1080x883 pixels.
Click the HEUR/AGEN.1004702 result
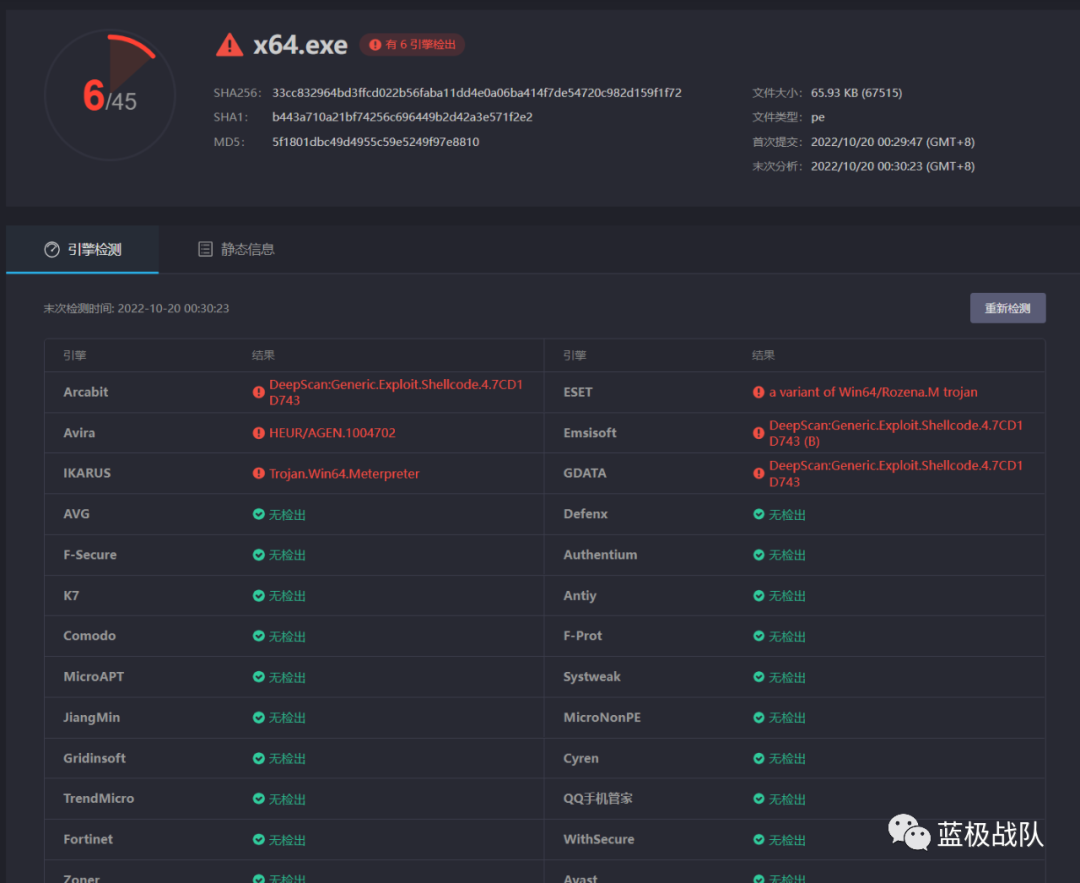pyautogui.click(x=332, y=433)
